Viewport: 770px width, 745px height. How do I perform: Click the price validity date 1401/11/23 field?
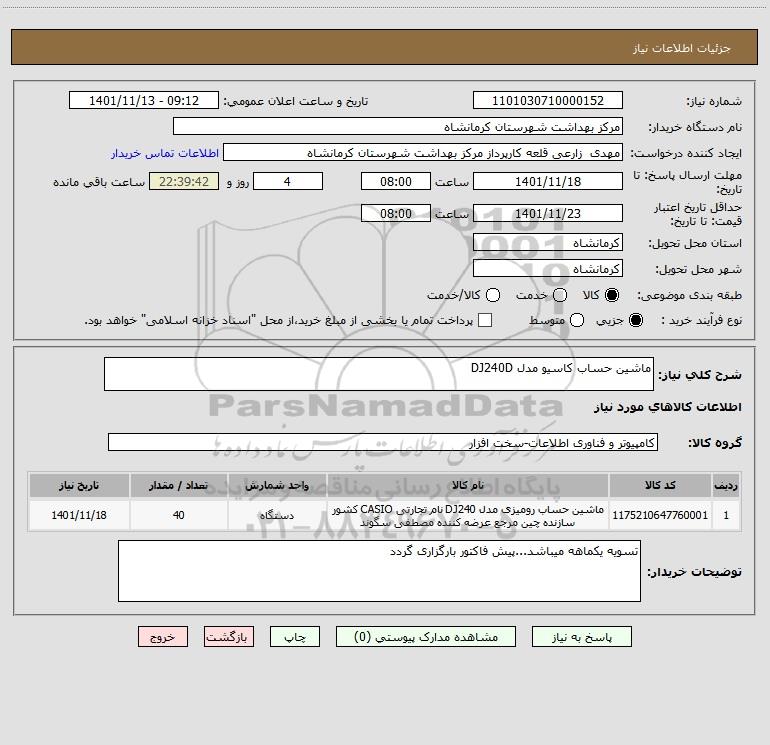[548, 213]
